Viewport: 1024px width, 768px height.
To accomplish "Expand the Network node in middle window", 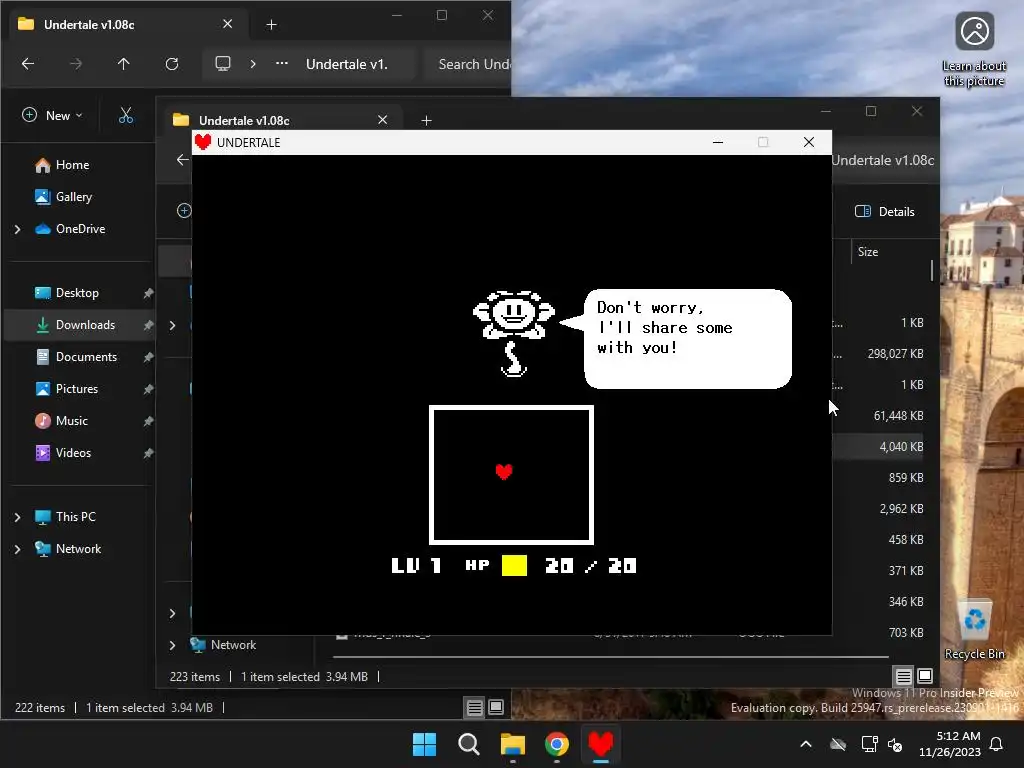I will pos(172,645).
